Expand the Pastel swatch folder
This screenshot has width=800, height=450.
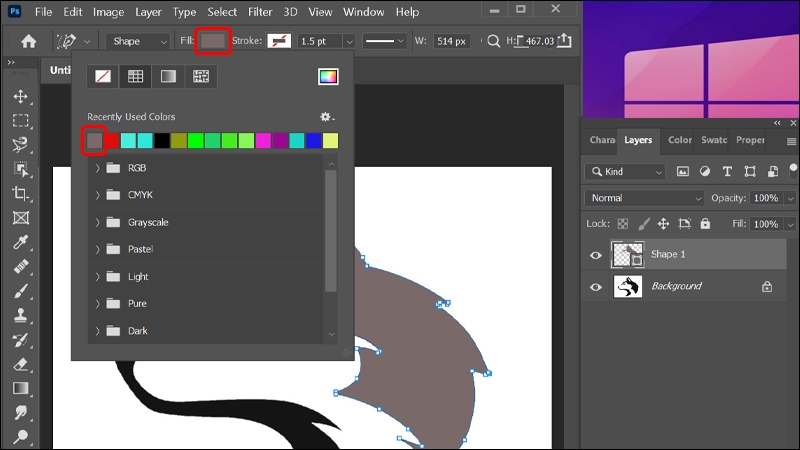point(97,249)
